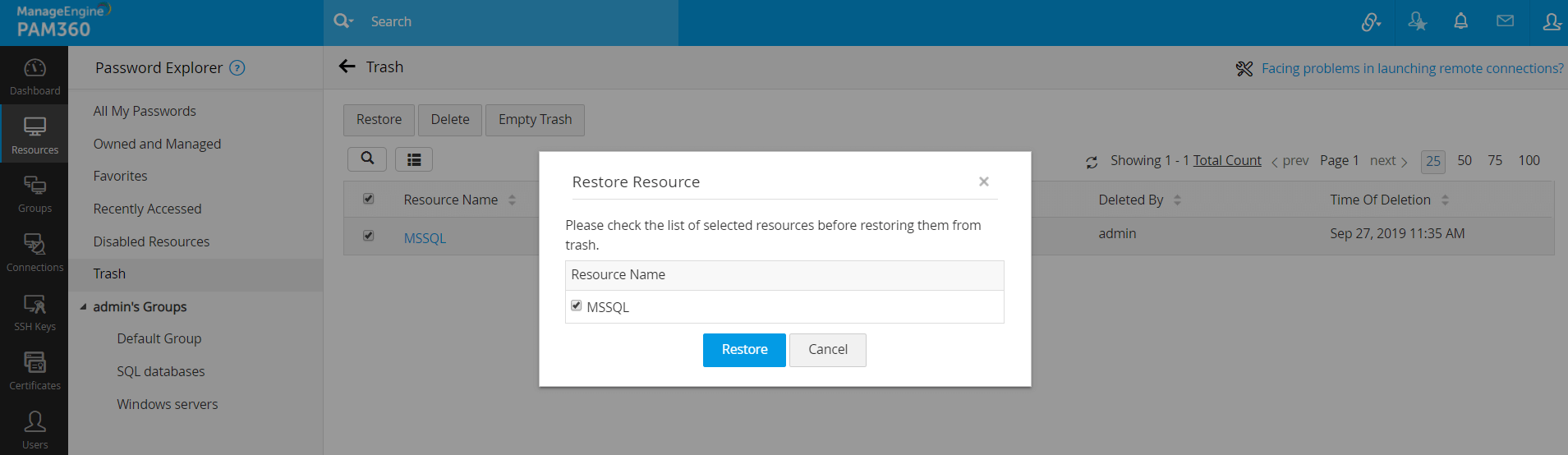Viewport: 1568px width, 455px height.
Task: Click the Total Count link
Action: 1226,160
